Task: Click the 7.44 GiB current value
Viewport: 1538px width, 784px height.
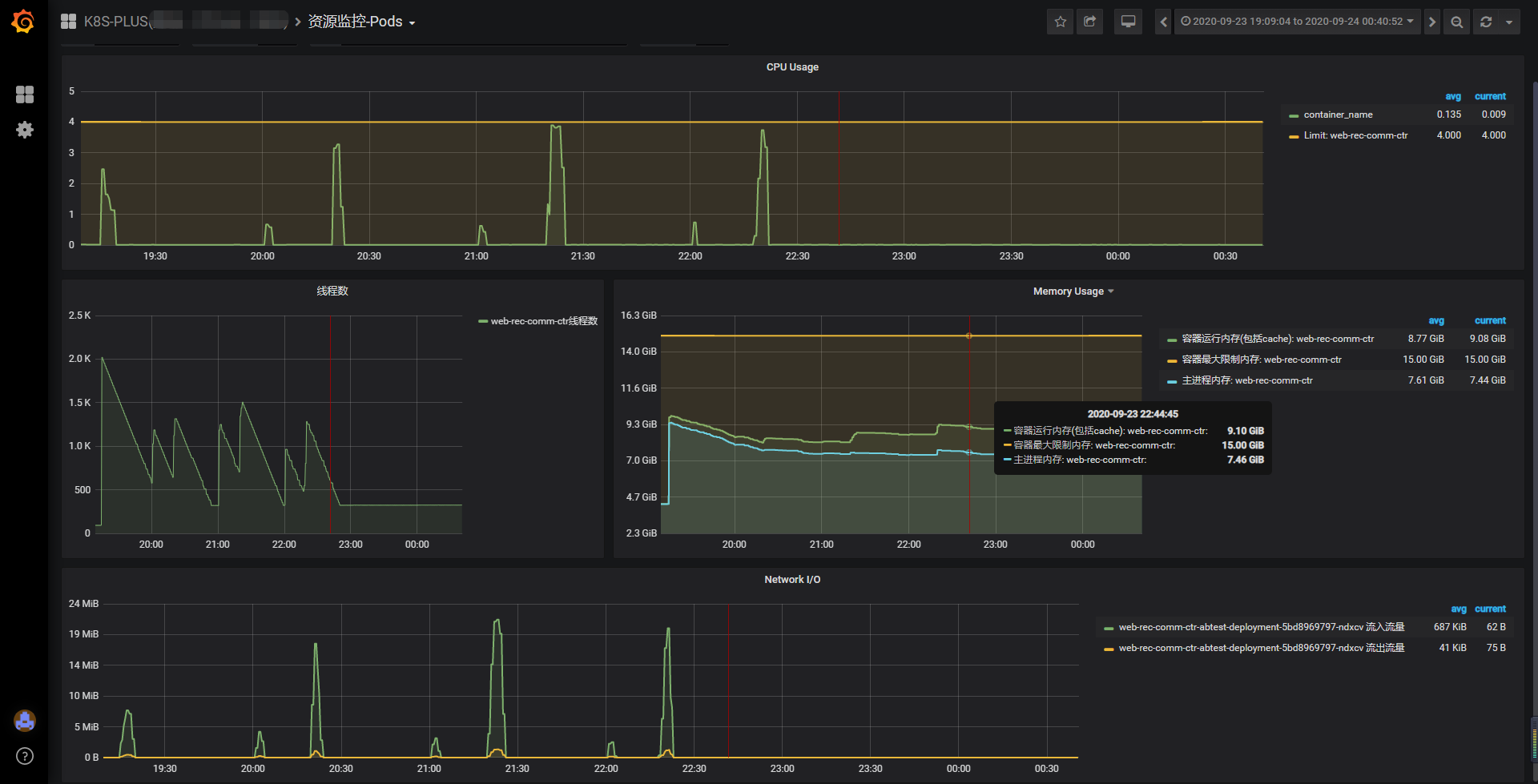Action: point(1488,380)
